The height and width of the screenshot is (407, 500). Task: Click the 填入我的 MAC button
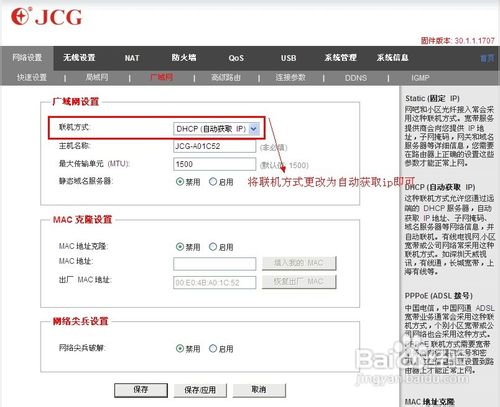pyautogui.click(x=299, y=263)
